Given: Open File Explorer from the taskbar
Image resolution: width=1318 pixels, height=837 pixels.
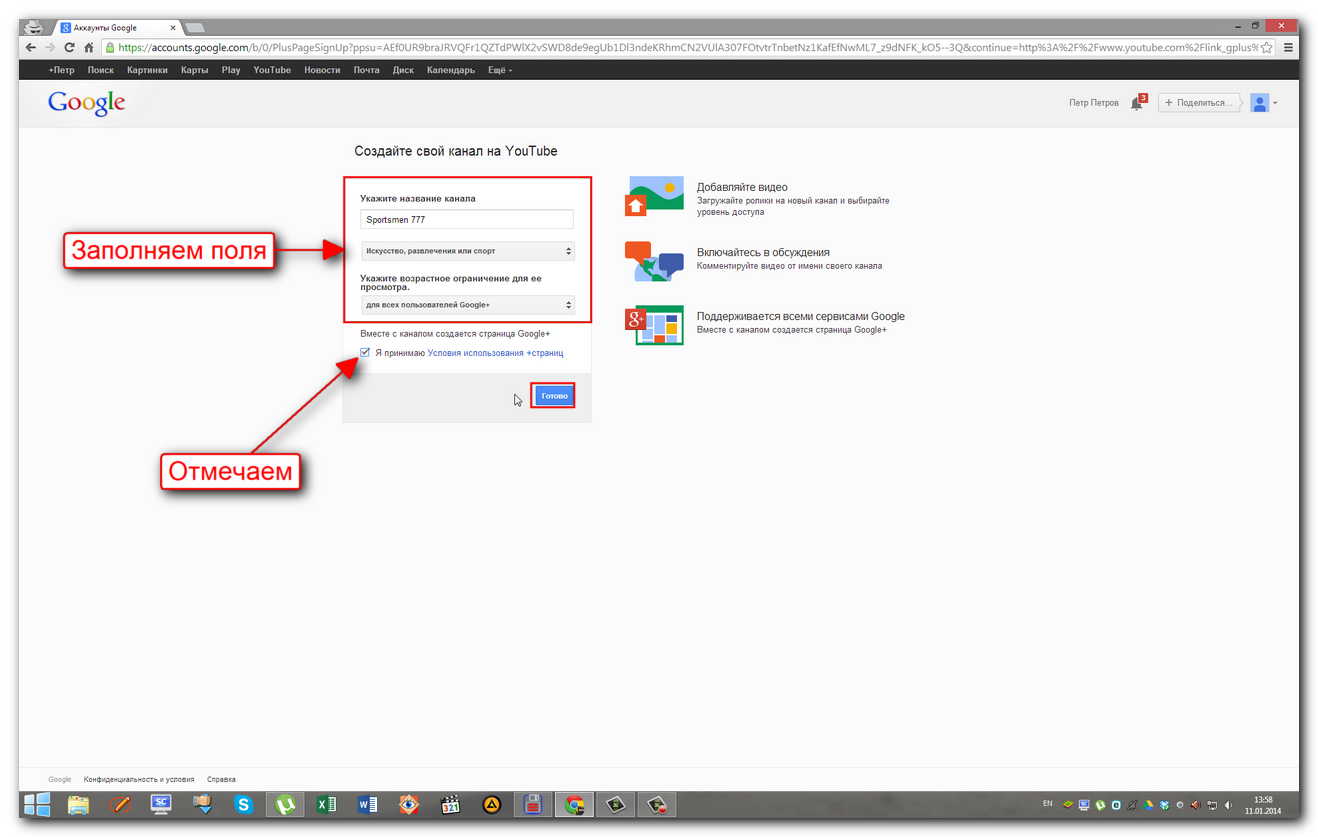Looking at the screenshot, I should point(78,804).
